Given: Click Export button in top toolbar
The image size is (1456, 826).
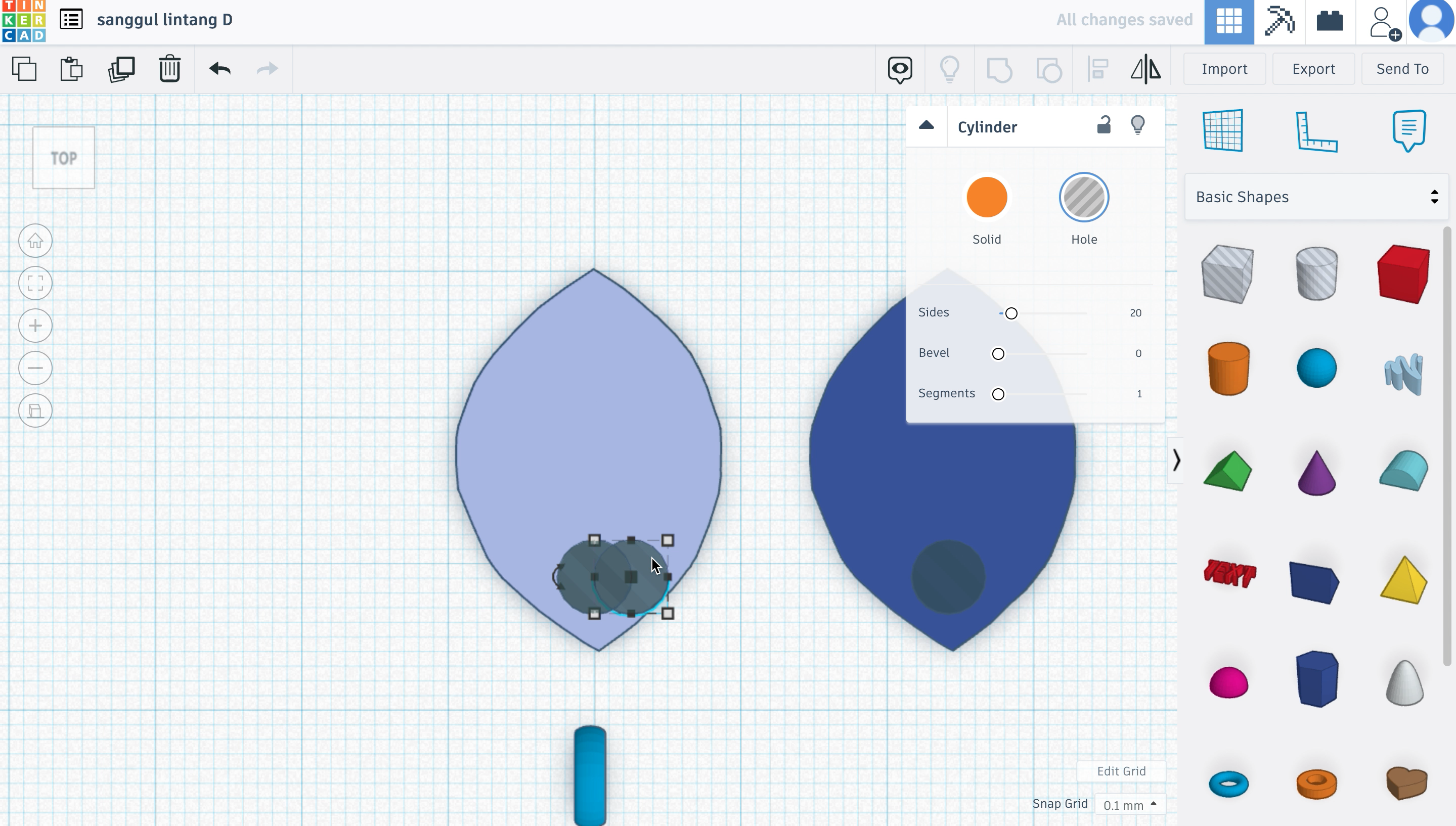Looking at the screenshot, I should pyautogui.click(x=1313, y=68).
